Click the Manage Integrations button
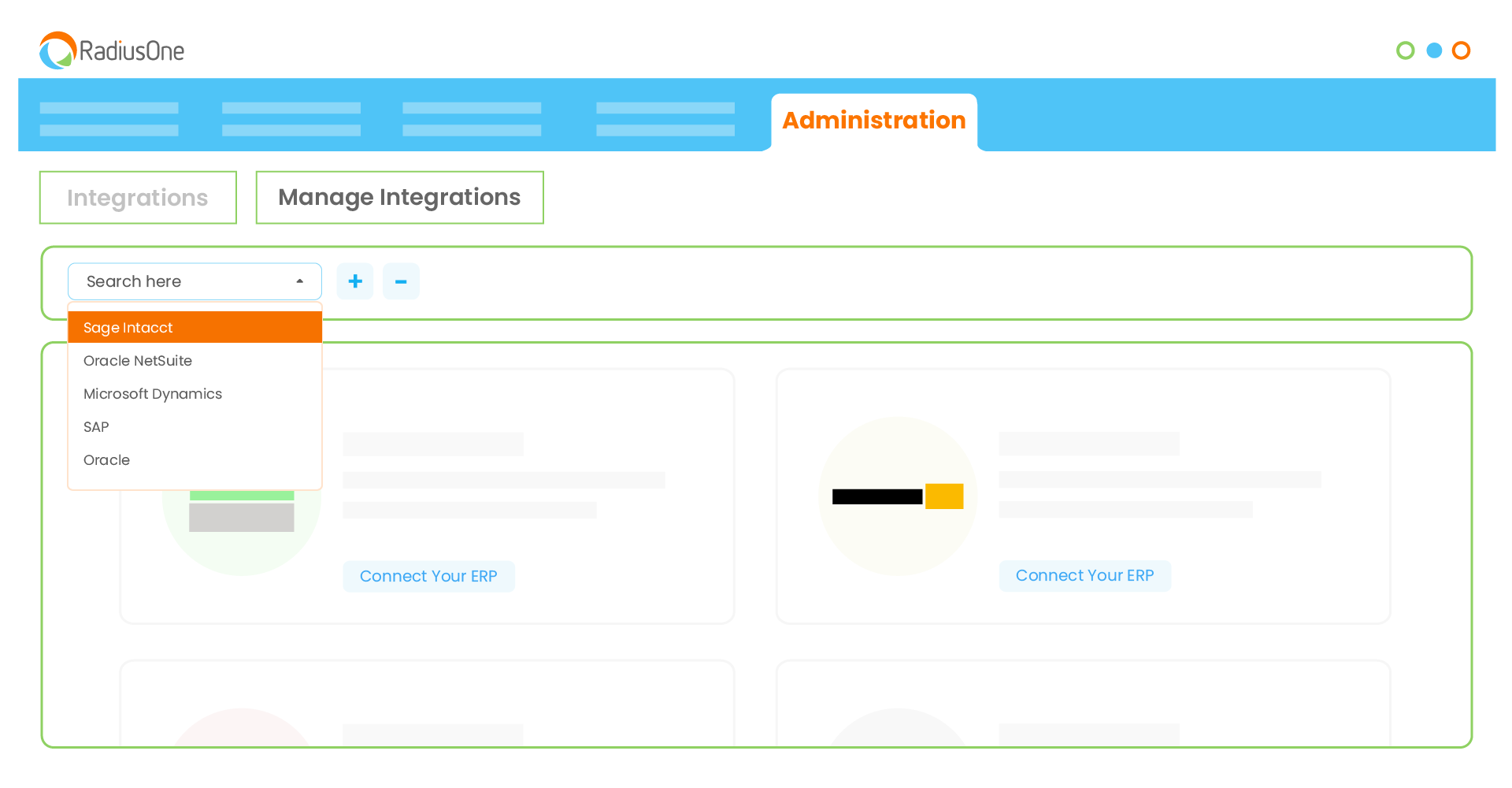Image resolution: width=1512 pixels, height=788 pixels. (x=399, y=197)
